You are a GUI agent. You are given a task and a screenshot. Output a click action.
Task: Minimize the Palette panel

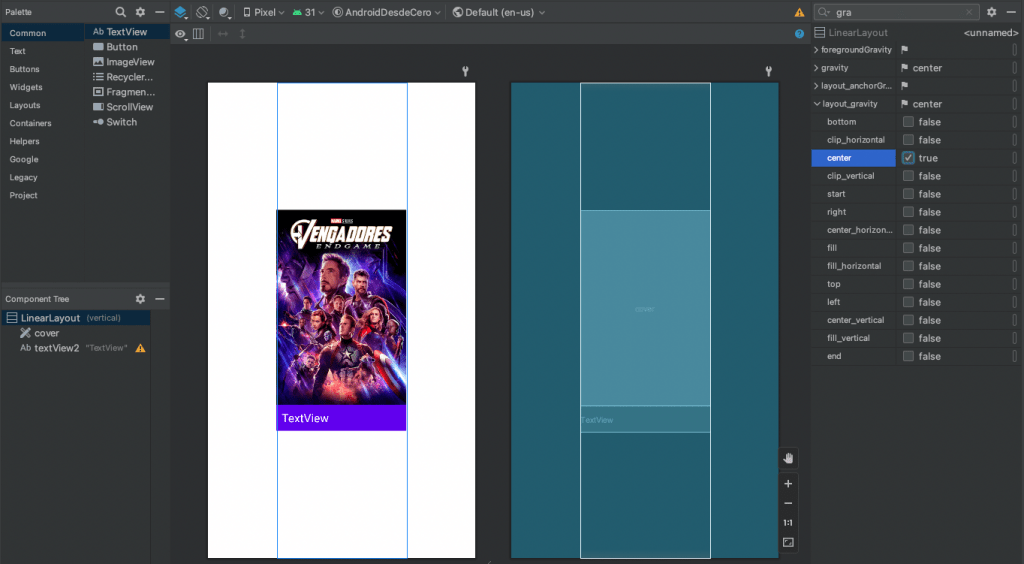tap(159, 12)
